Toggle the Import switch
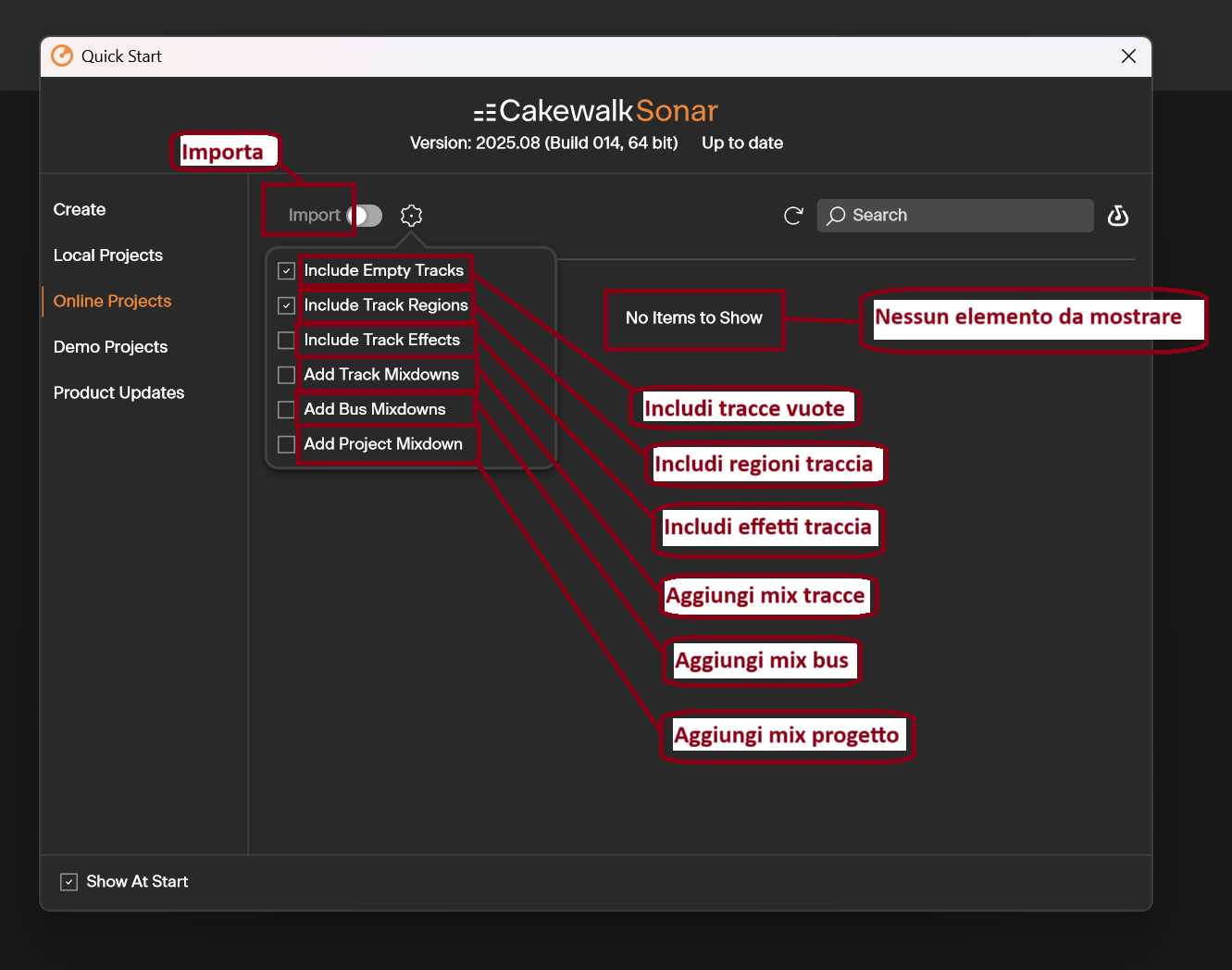 (x=365, y=216)
